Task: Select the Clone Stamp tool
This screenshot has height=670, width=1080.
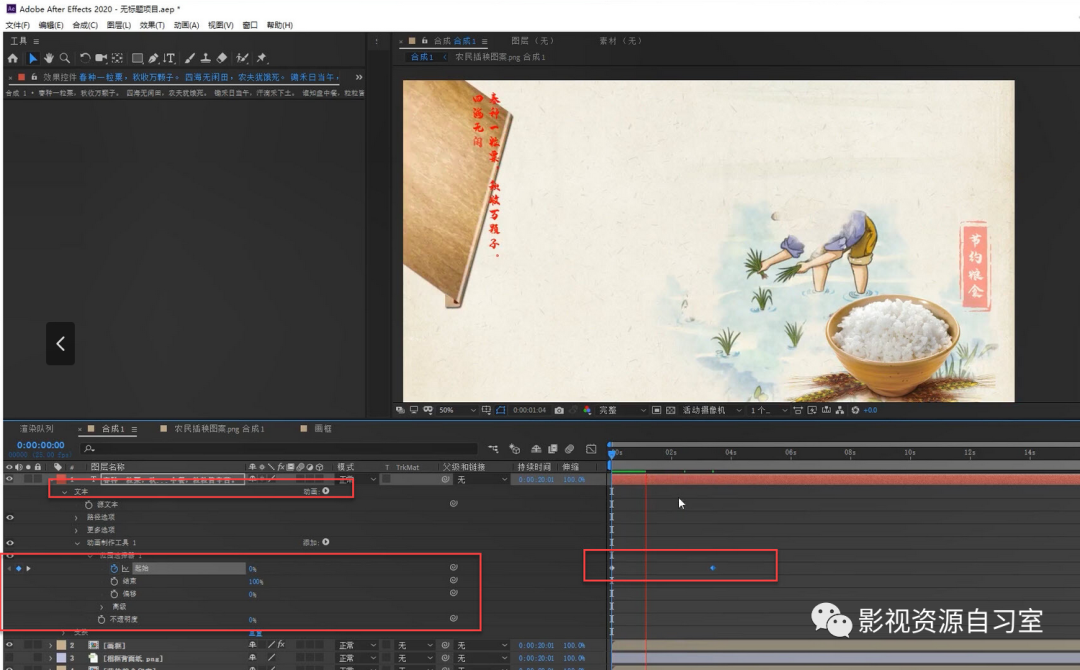Action: (x=205, y=59)
